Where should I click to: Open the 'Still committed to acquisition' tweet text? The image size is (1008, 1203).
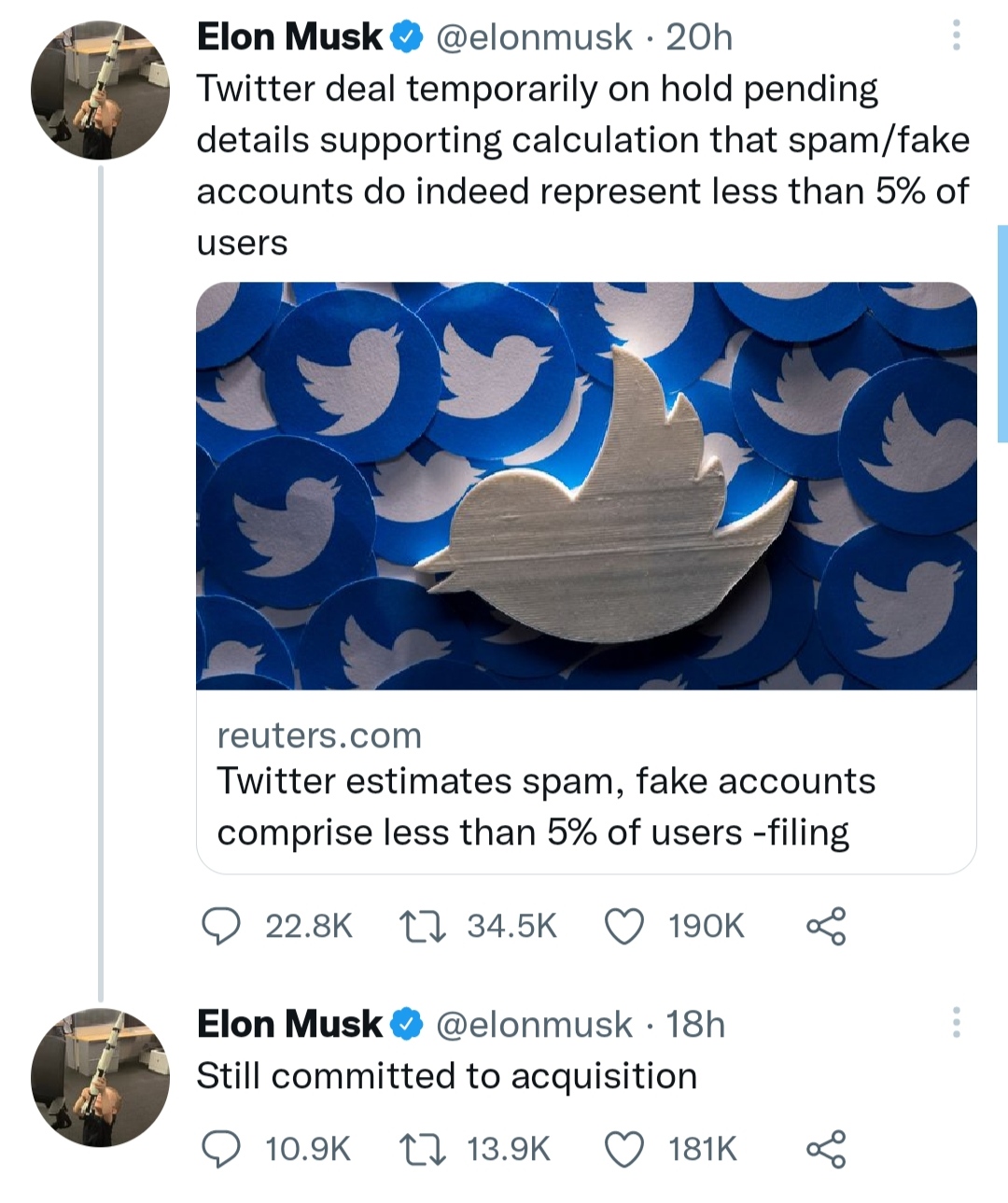[446, 1076]
